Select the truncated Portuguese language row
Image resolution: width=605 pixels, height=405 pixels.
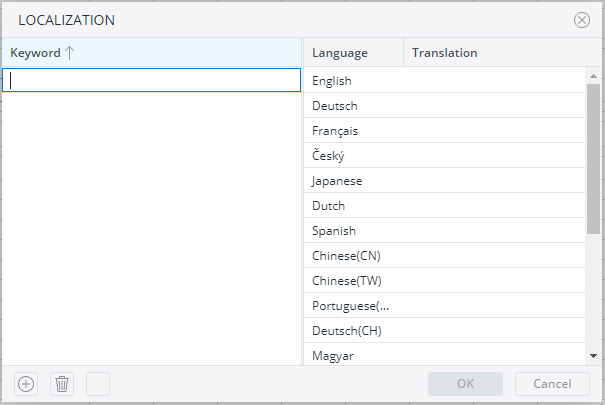444,305
